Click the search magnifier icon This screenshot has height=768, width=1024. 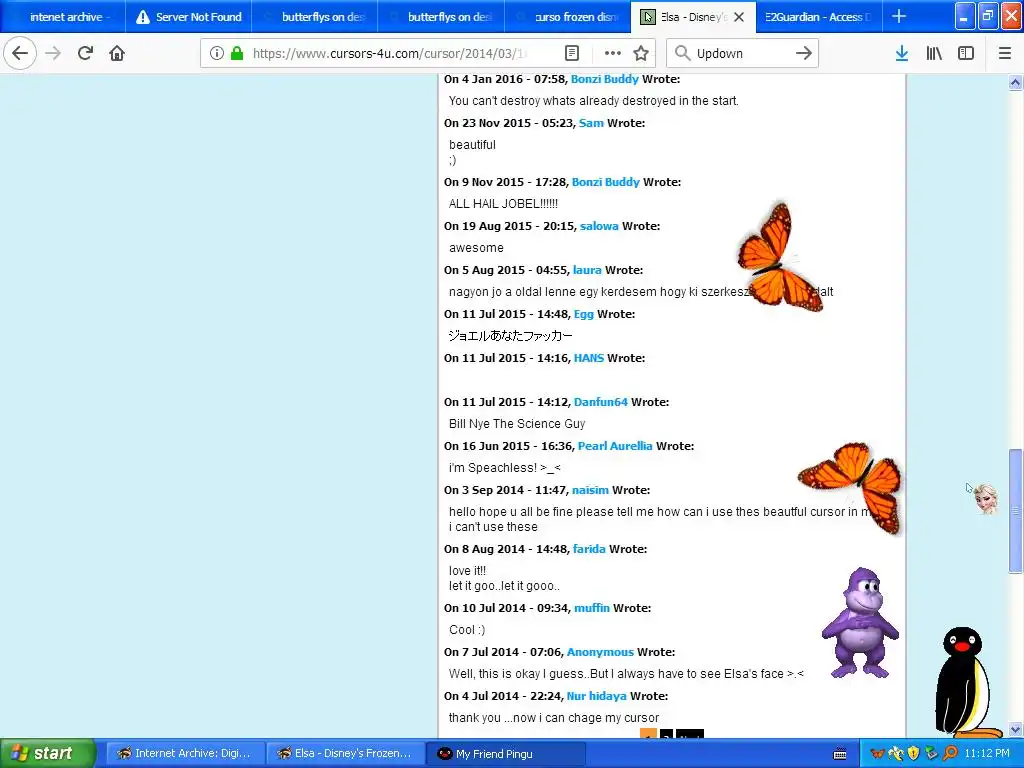[682, 53]
